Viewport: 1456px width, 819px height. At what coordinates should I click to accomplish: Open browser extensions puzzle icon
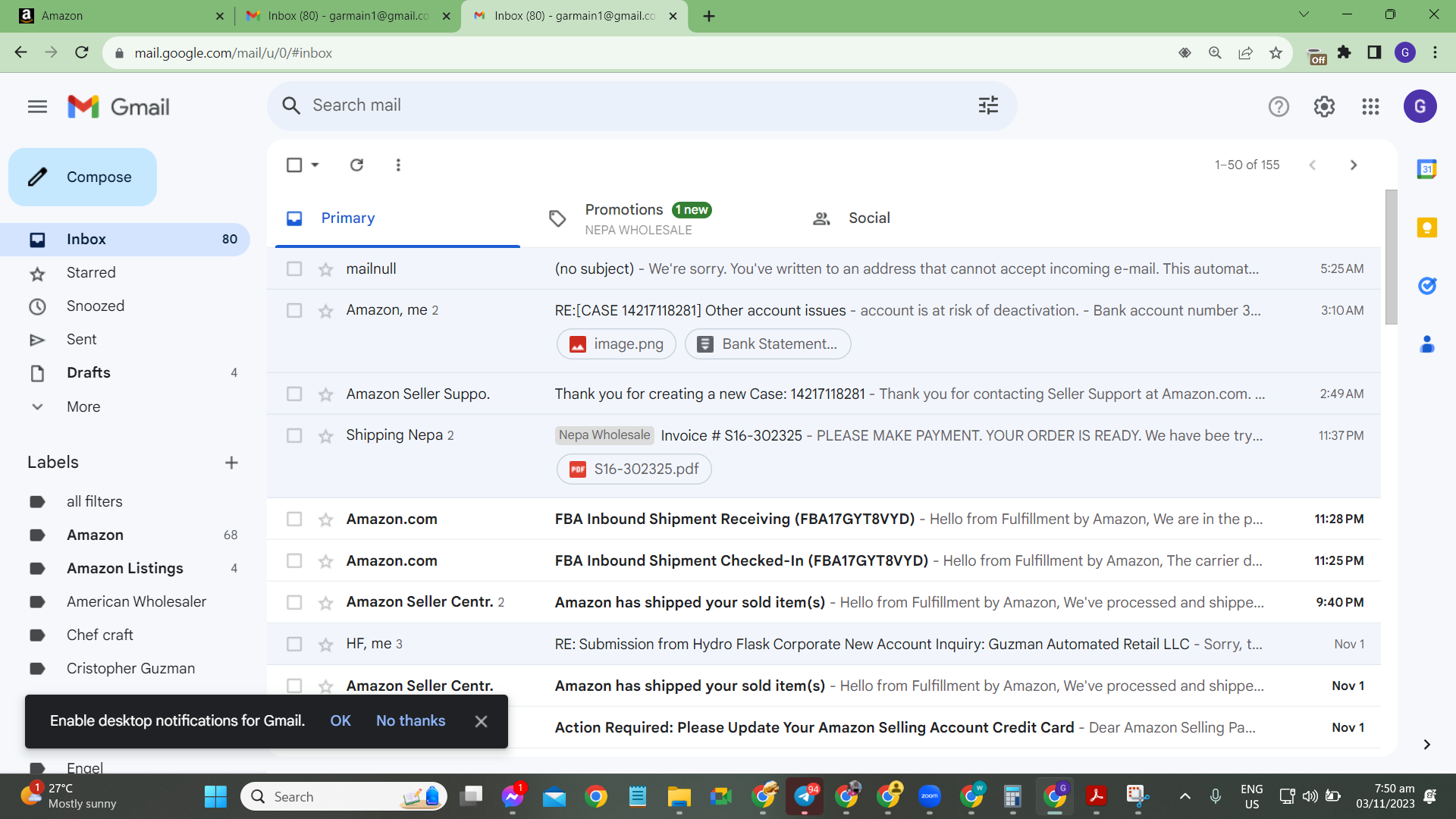coord(1344,53)
